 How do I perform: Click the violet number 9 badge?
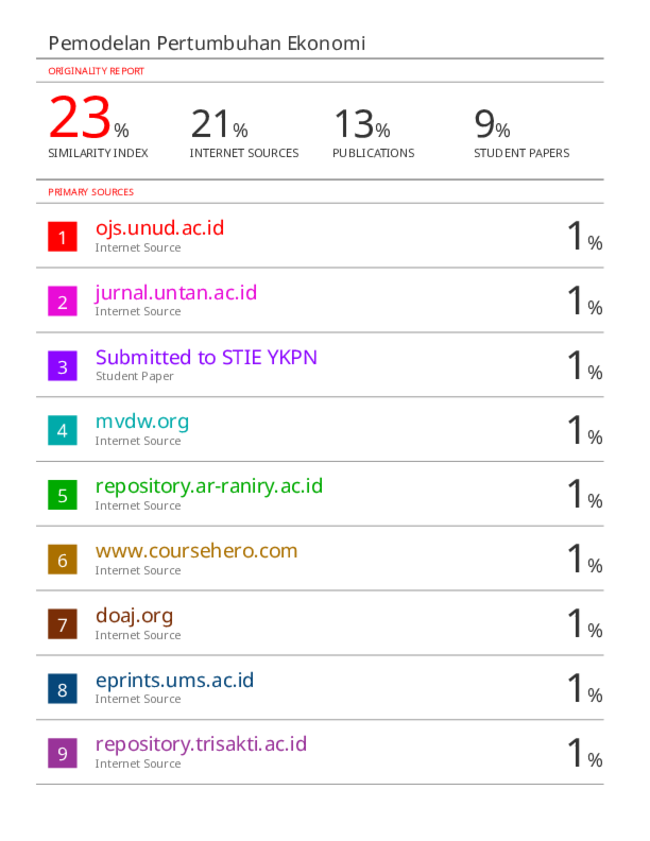pyautogui.click(x=62, y=753)
